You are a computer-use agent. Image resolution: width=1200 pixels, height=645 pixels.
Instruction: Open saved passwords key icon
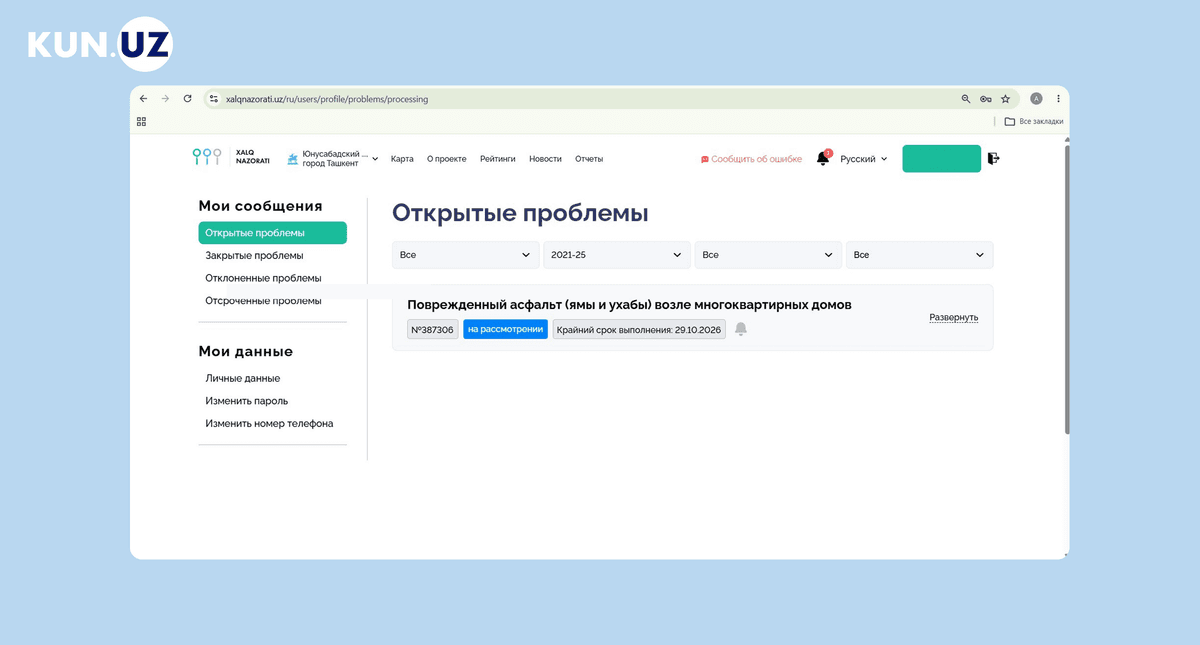[986, 99]
